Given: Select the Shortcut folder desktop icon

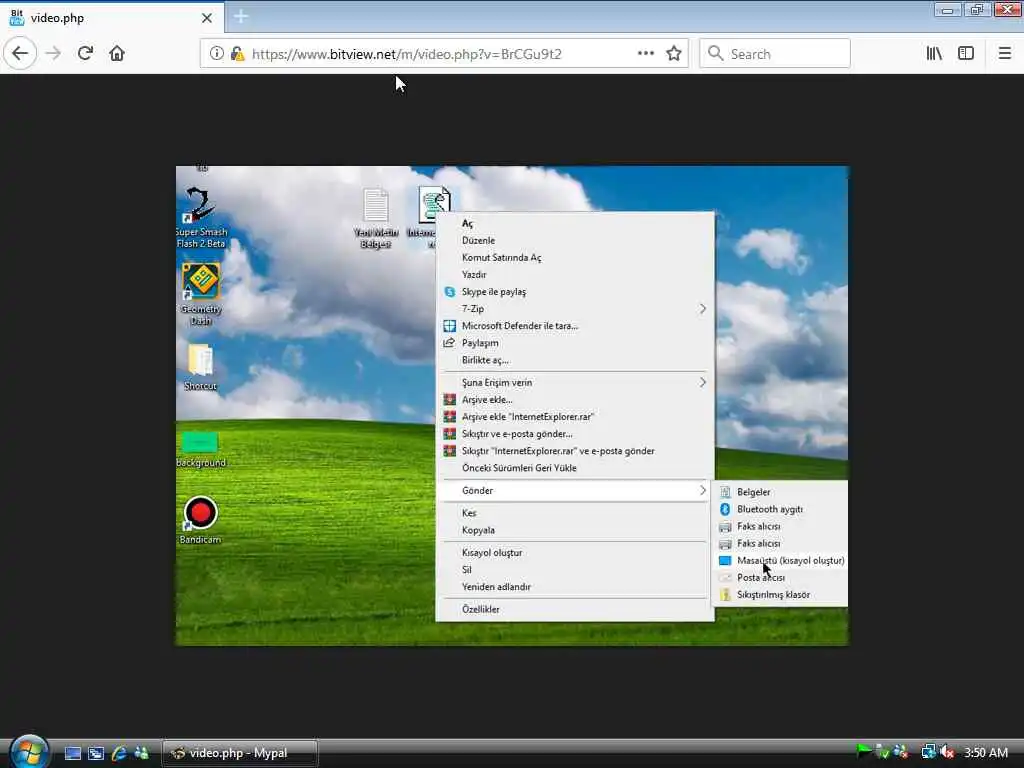Looking at the screenshot, I should [200, 367].
